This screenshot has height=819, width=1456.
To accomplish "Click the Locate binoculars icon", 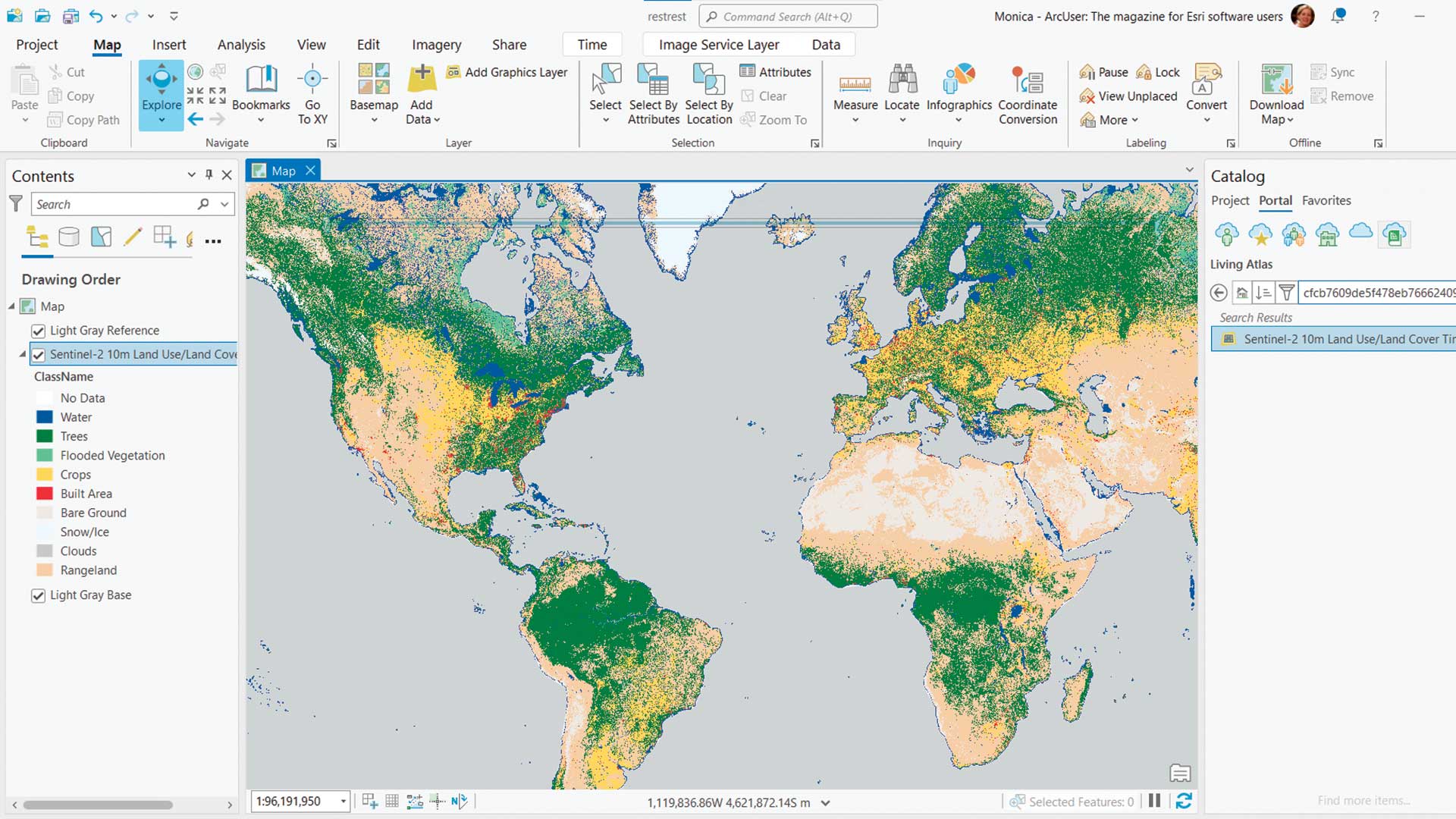I will [x=902, y=80].
